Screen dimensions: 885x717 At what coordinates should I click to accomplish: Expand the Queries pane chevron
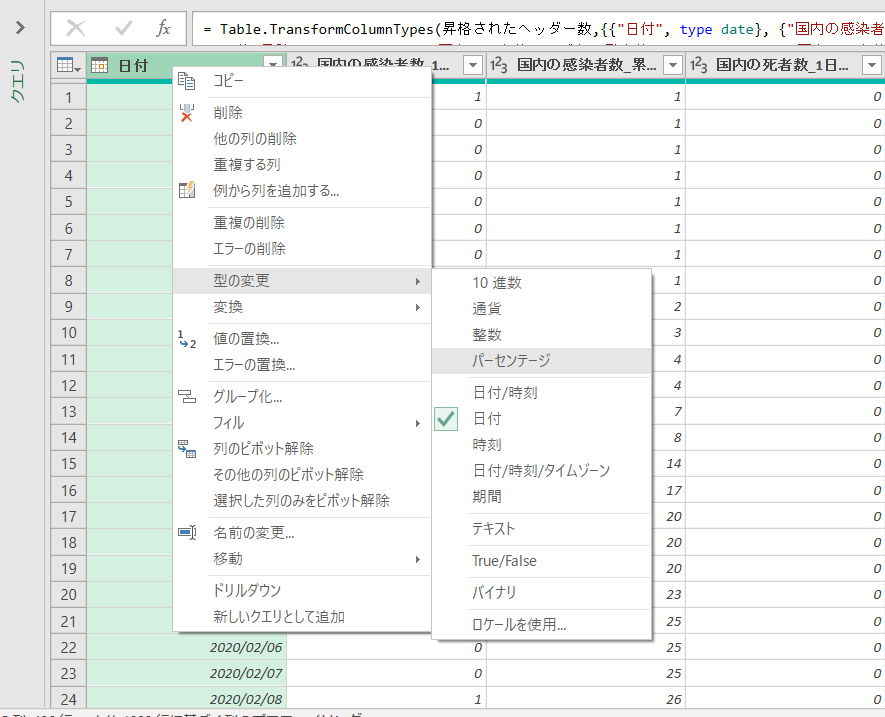point(20,27)
